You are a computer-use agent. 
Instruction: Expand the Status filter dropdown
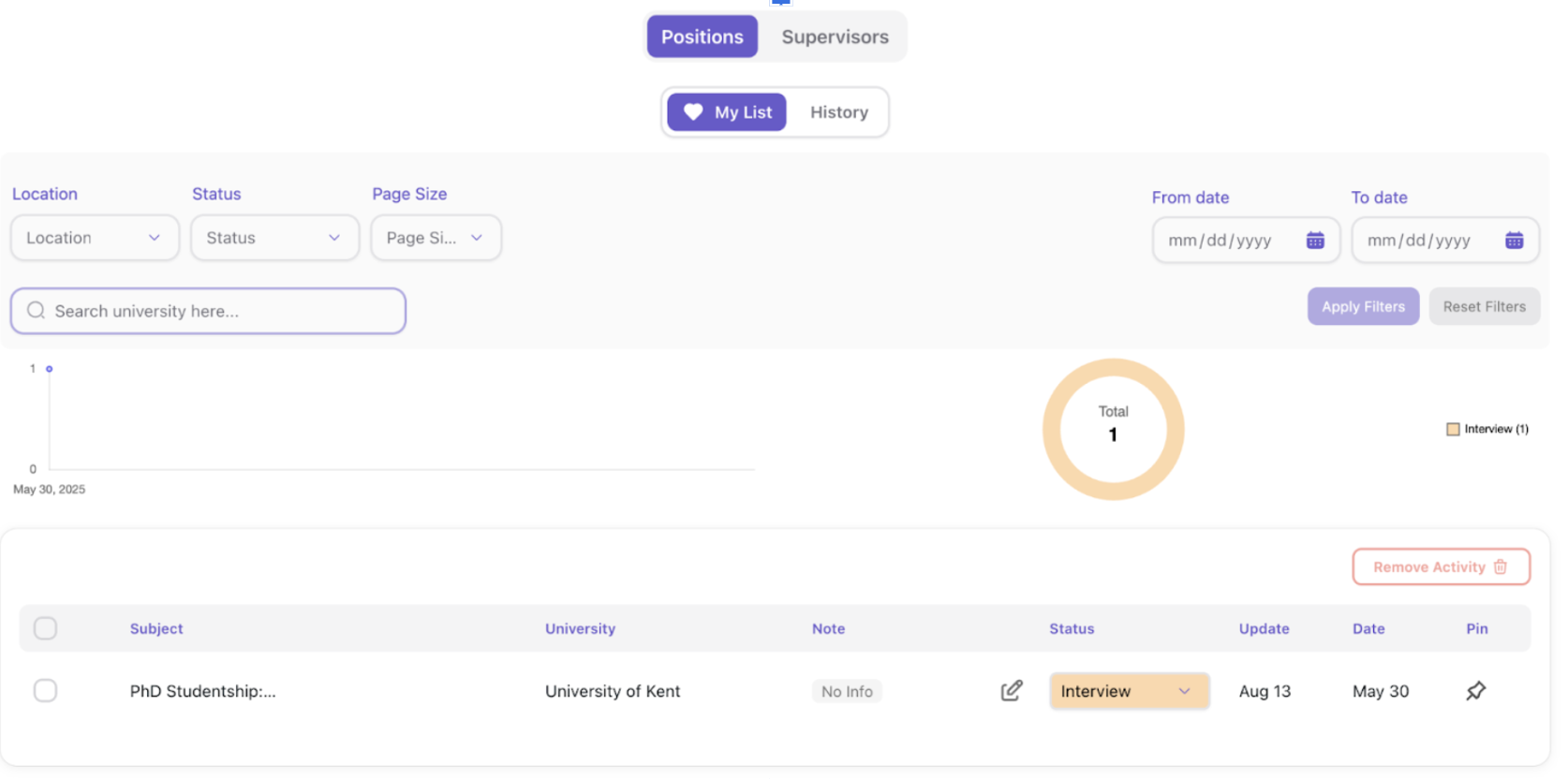tap(274, 238)
